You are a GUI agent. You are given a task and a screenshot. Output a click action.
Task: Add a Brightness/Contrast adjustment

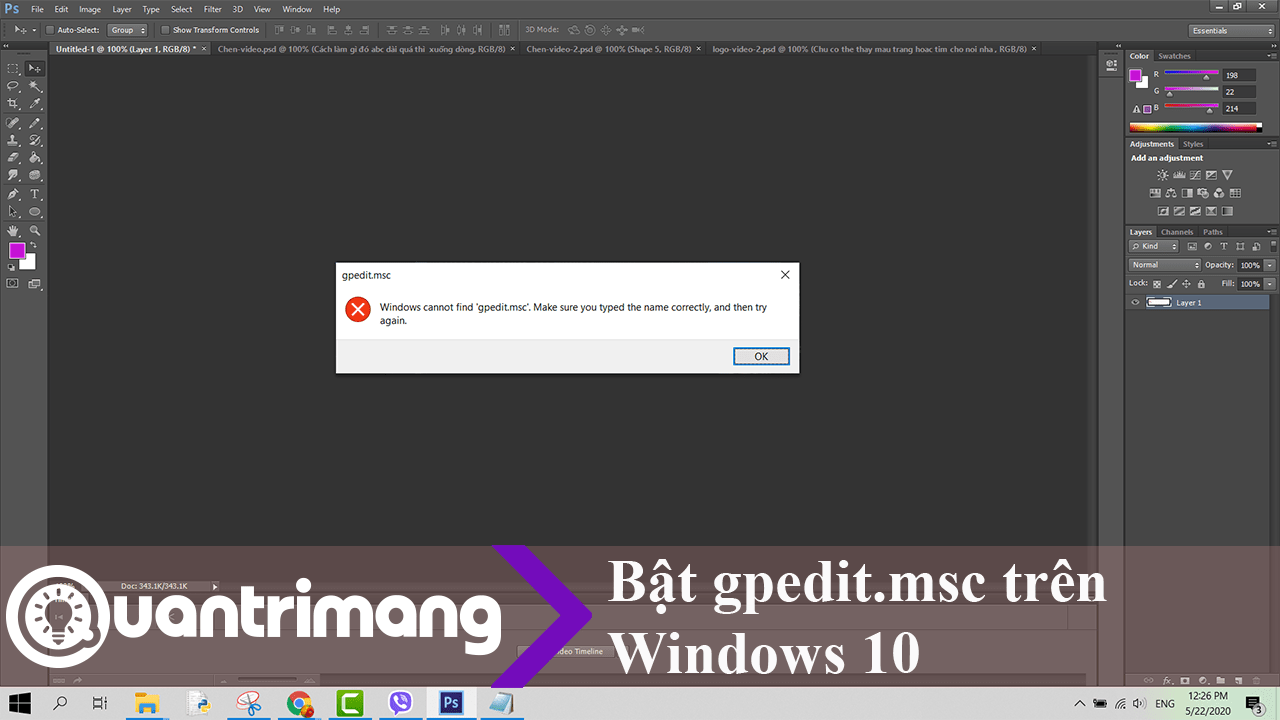(x=1163, y=176)
